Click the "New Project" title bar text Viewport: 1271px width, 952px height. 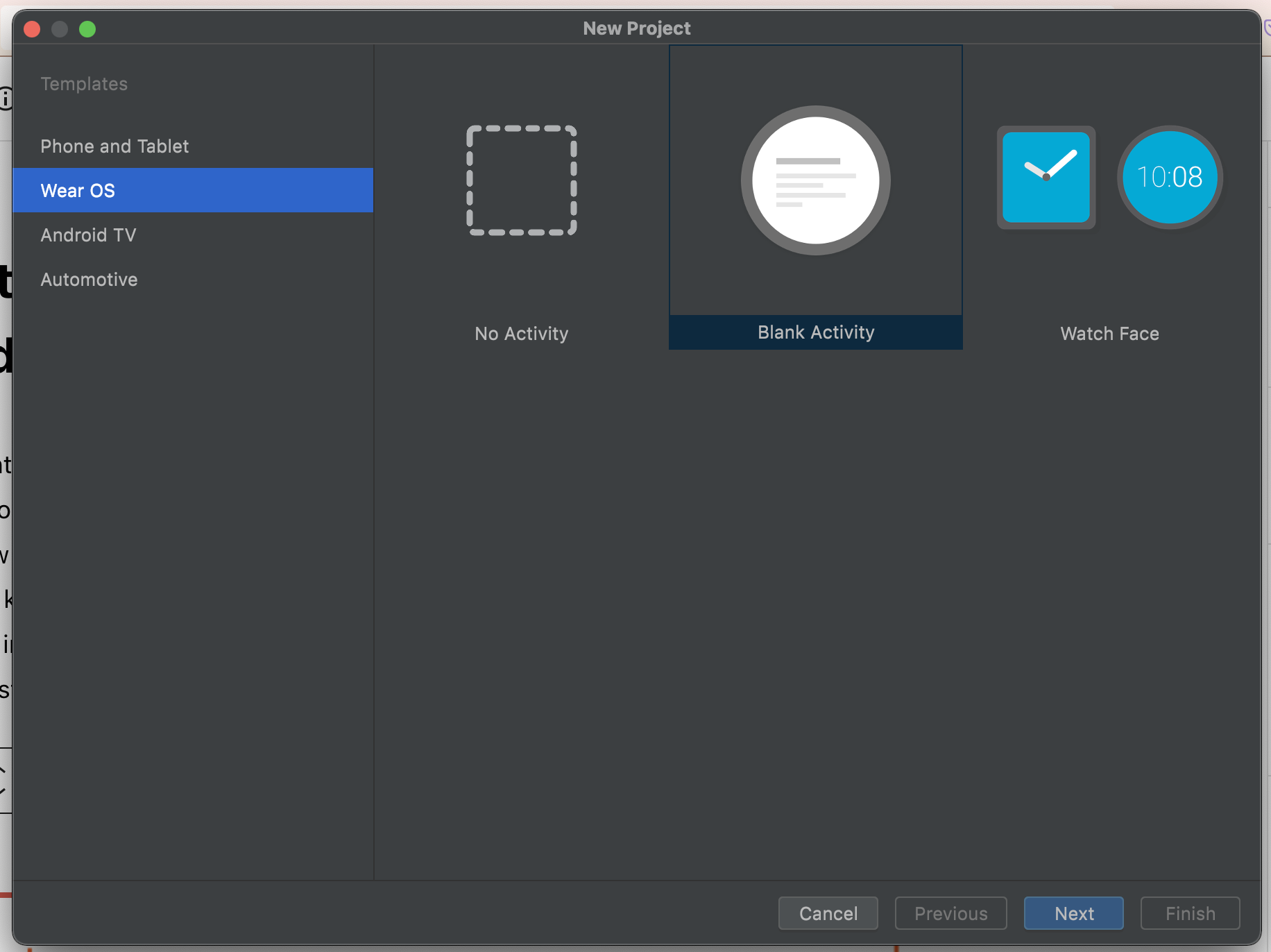(x=636, y=28)
